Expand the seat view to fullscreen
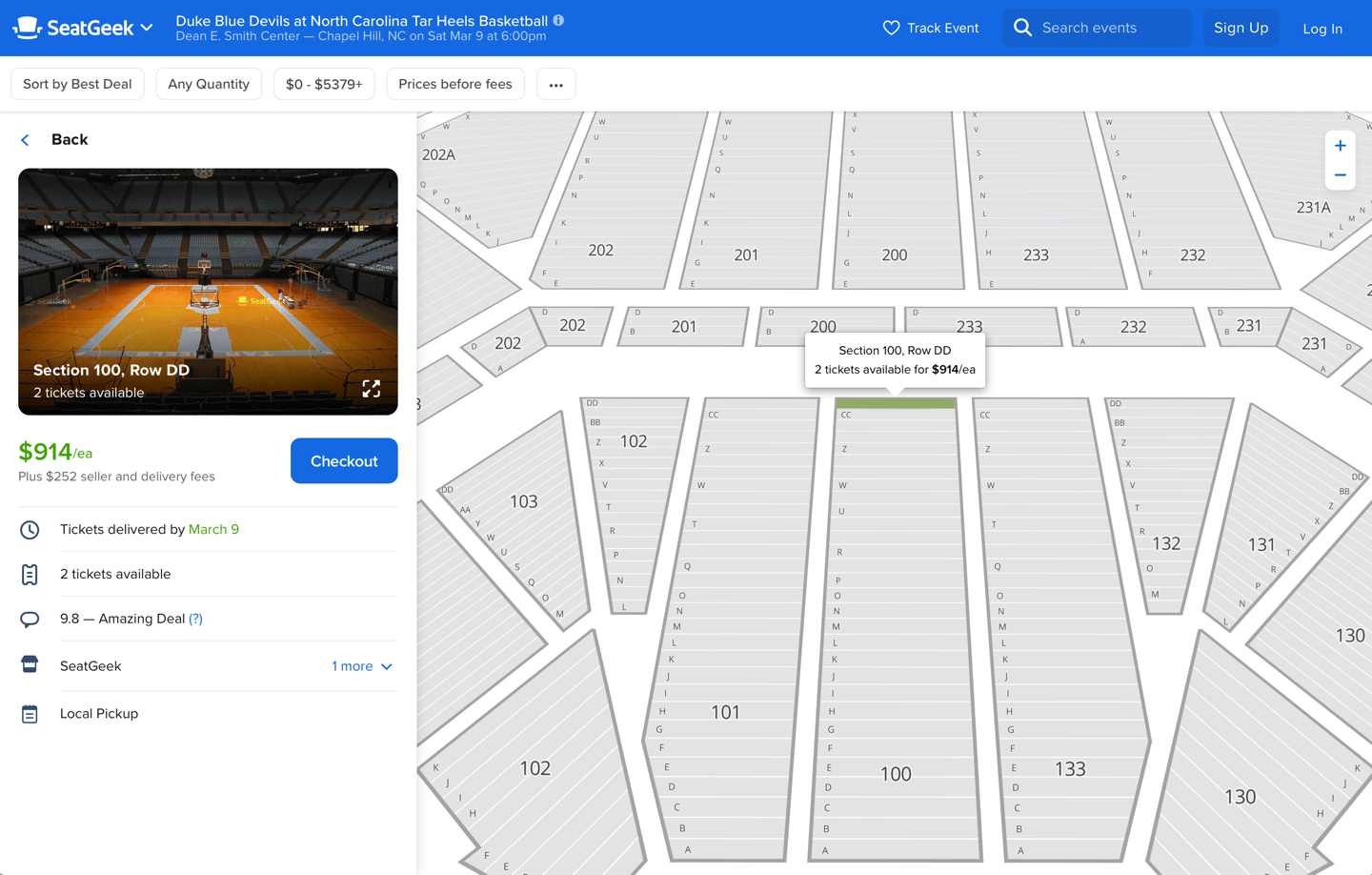 372,388
